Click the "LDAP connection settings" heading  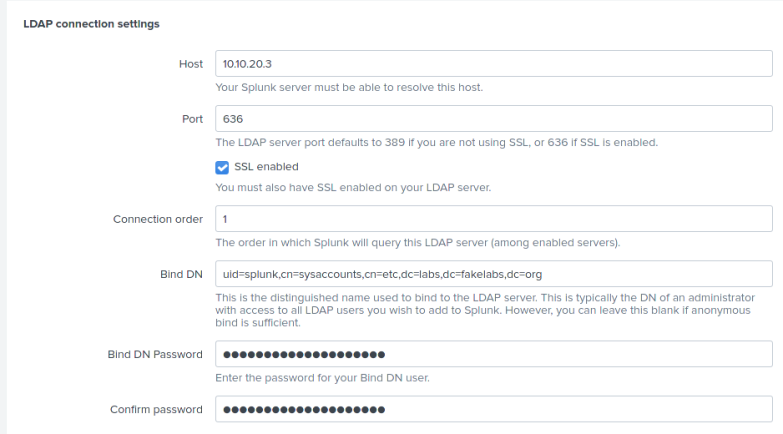(91, 23)
